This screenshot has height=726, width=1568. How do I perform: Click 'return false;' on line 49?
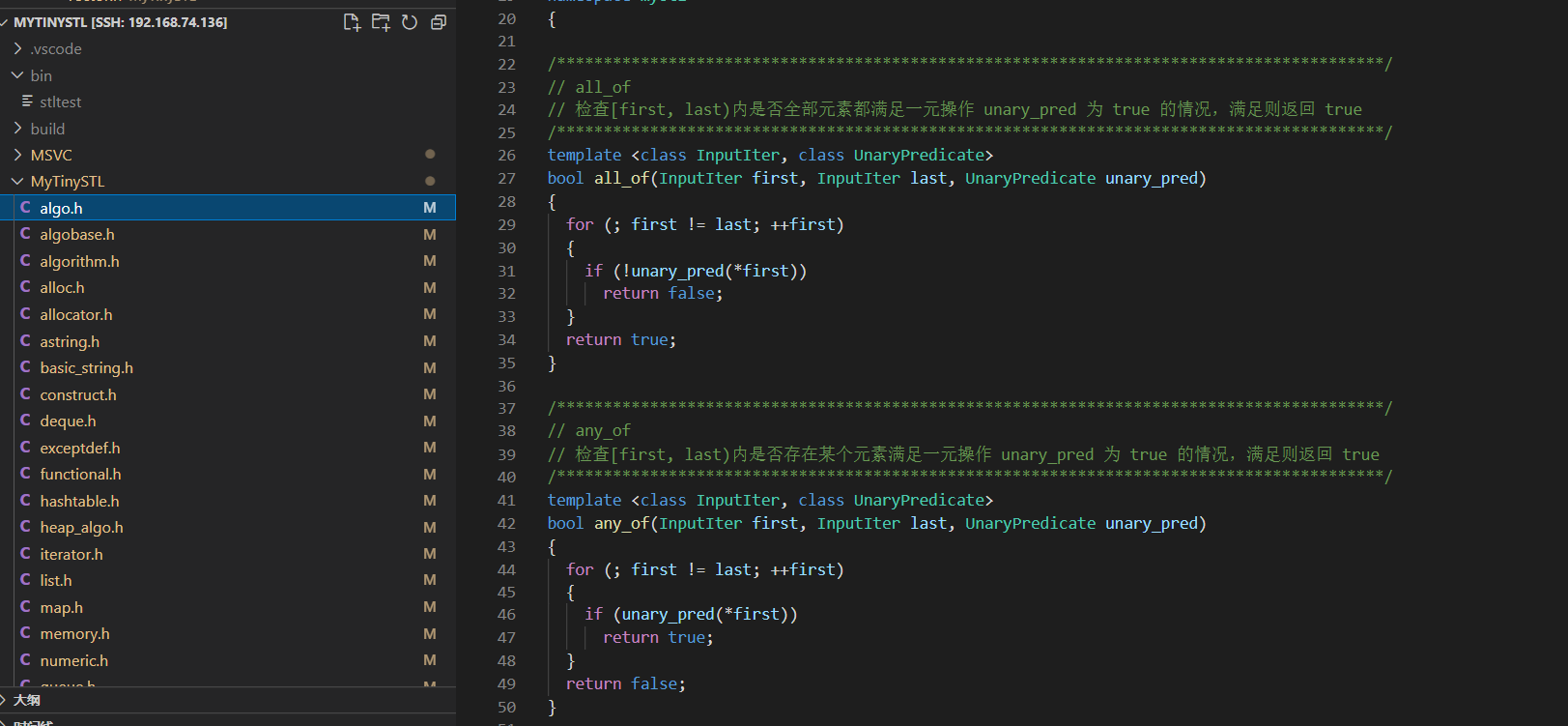tap(626, 683)
